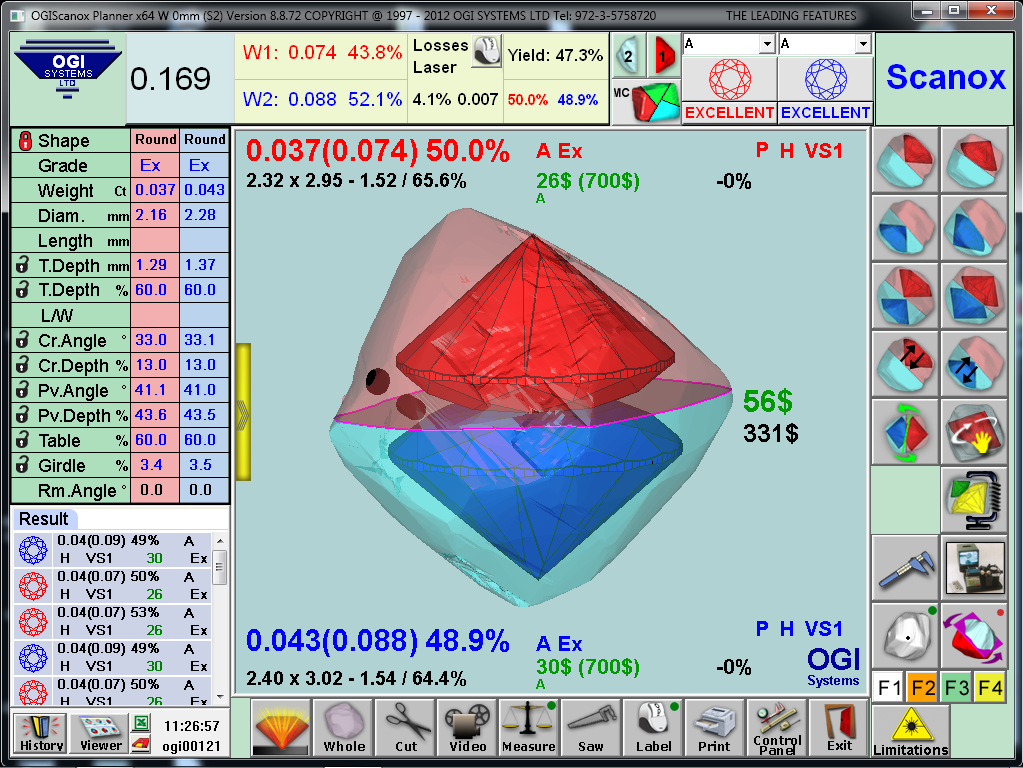Select first result row 0.04(0.09) 49%
Viewport: 1023px width, 768px height.
point(112,549)
